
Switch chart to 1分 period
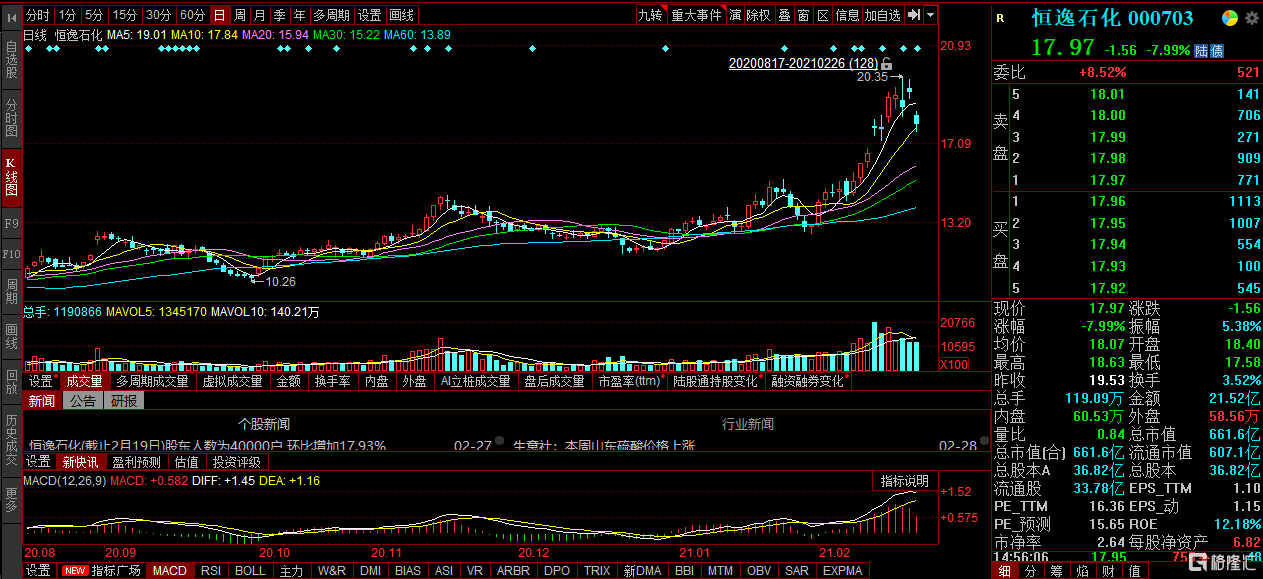pyautogui.click(x=67, y=15)
